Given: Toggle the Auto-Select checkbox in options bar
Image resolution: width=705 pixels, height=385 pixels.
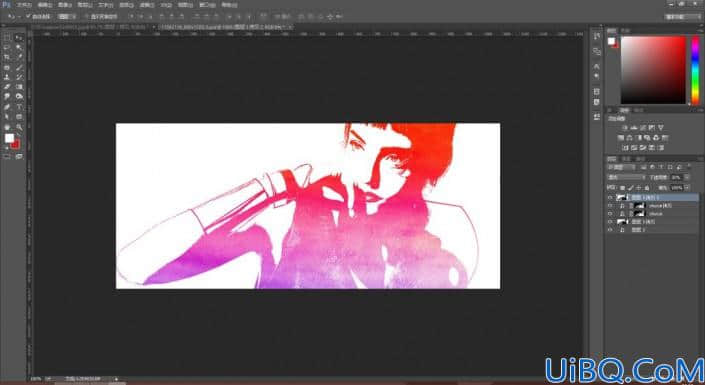Looking at the screenshot, I should (x=28, y=16).
